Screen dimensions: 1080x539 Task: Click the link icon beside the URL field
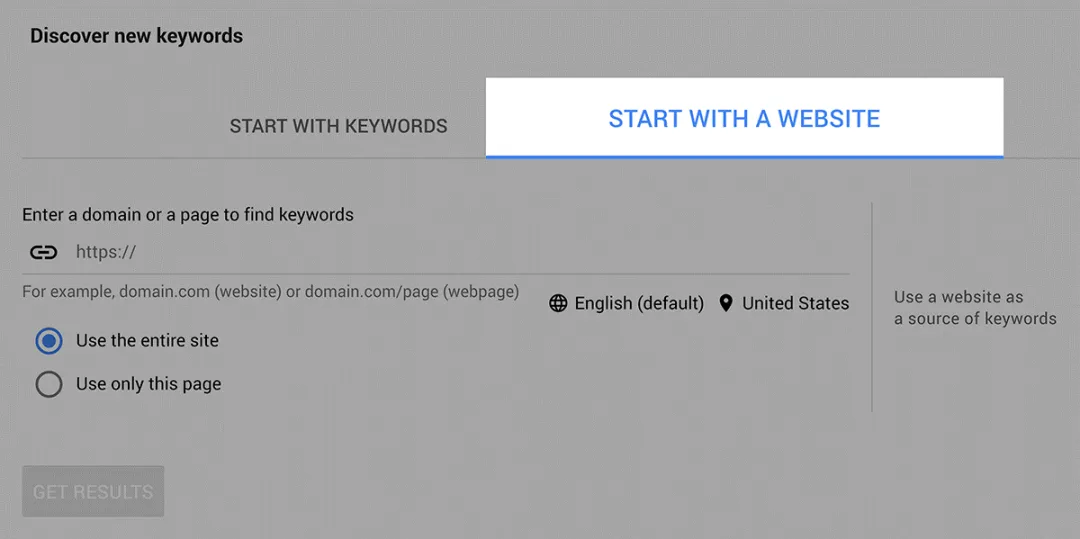pos(43,253)
